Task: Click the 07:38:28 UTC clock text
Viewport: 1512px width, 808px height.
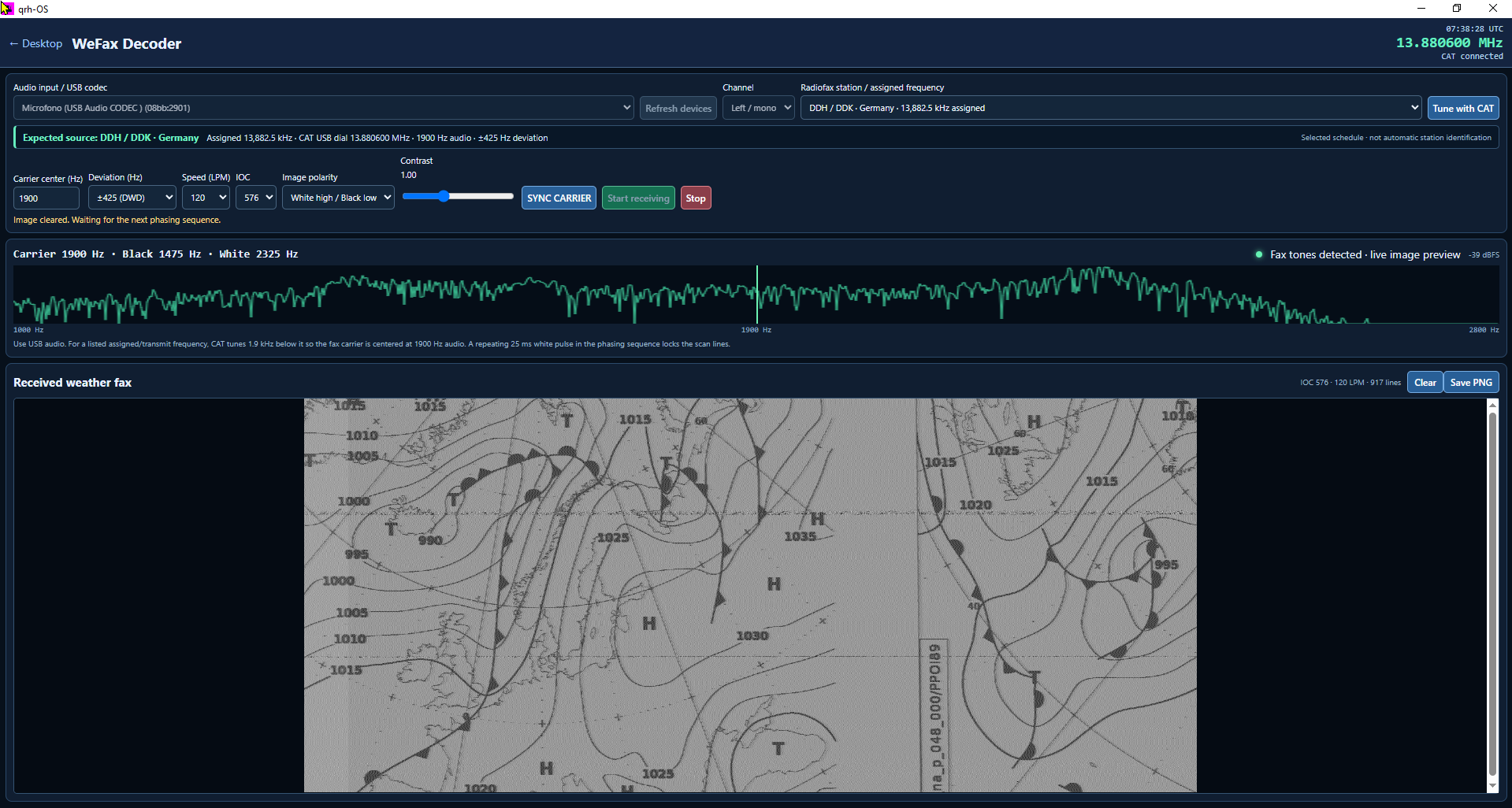Action: point(1474,28)
